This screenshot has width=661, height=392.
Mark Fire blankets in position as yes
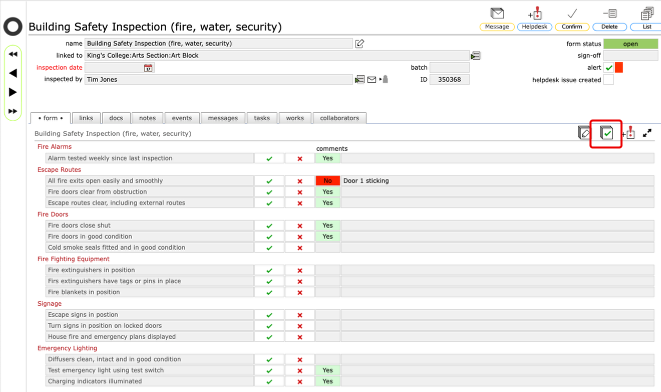(x=269, y=292)
